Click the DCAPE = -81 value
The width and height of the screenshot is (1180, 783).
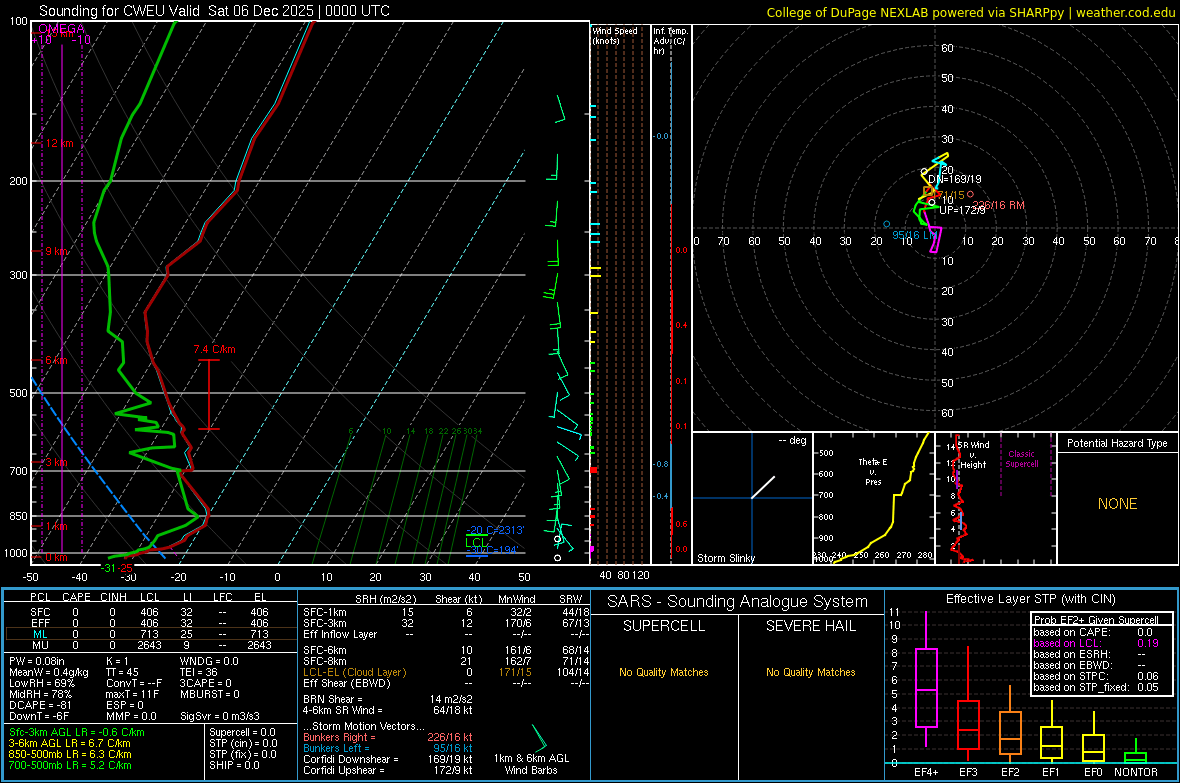(39, 705)
